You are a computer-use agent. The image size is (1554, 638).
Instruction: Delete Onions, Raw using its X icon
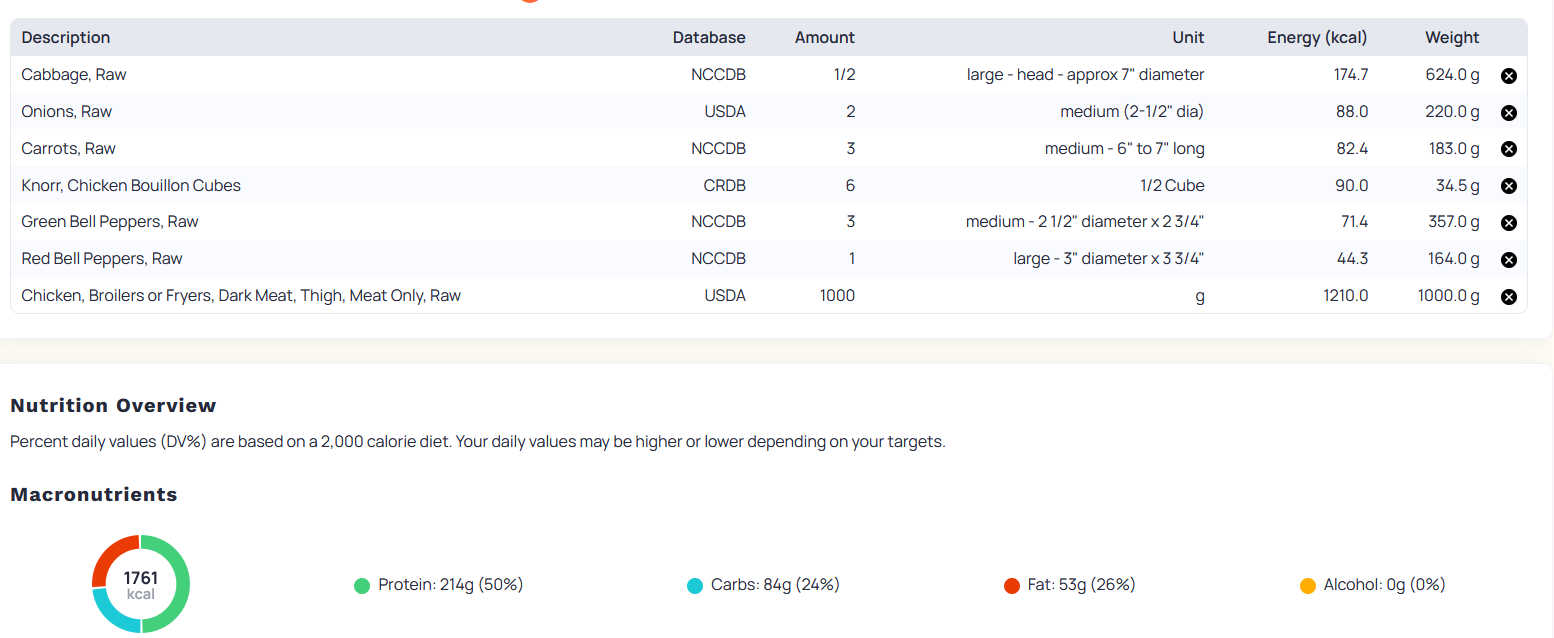(1509, 113)
